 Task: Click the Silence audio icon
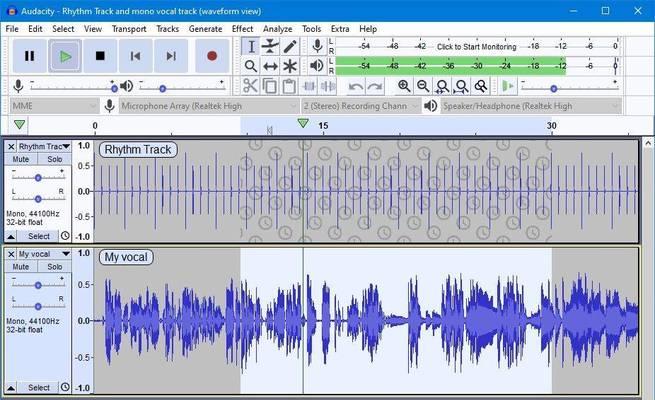(x=328, y=86)
